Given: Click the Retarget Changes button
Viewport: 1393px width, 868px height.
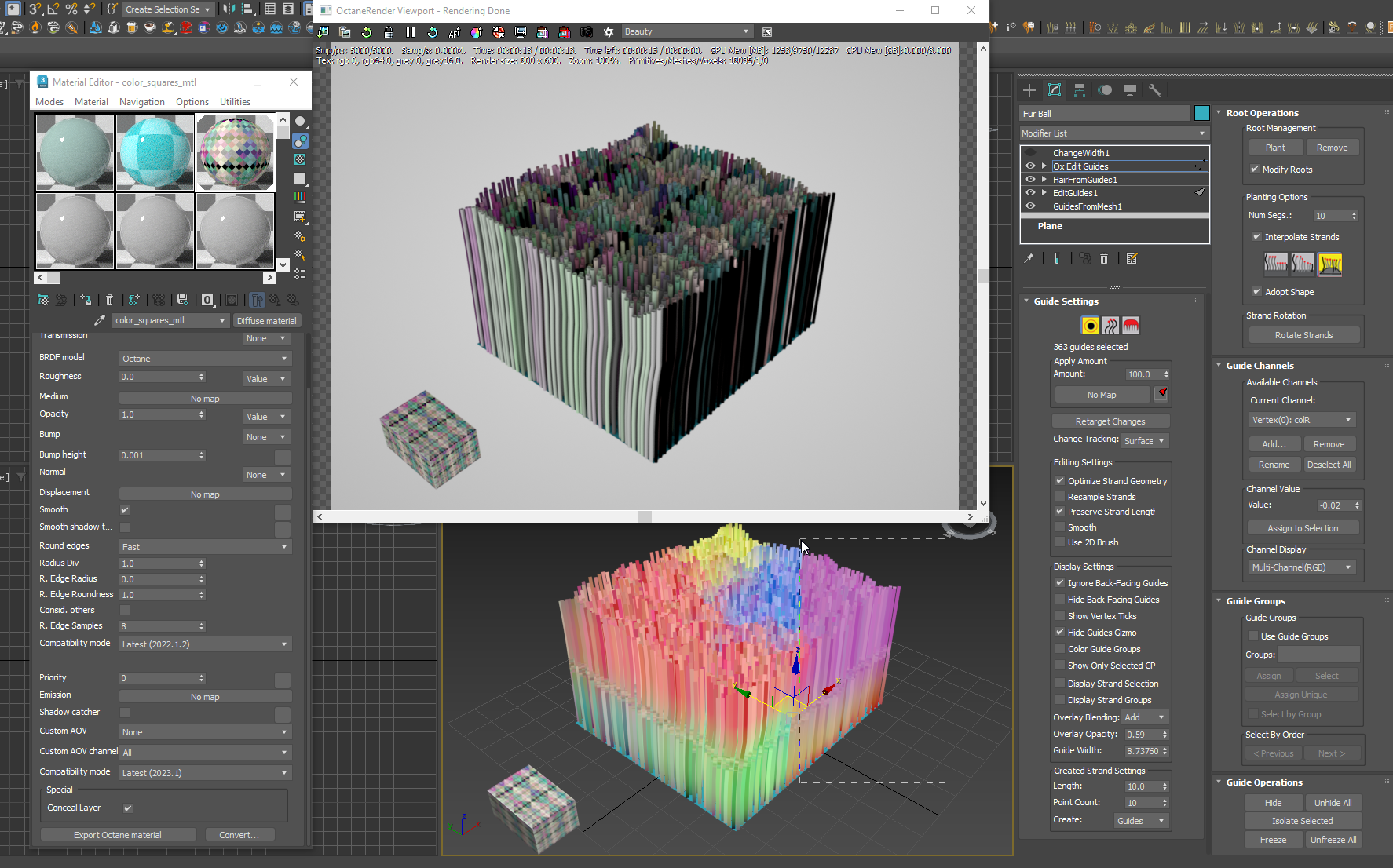Looking at the screenshot, I should coord(1110,421).
